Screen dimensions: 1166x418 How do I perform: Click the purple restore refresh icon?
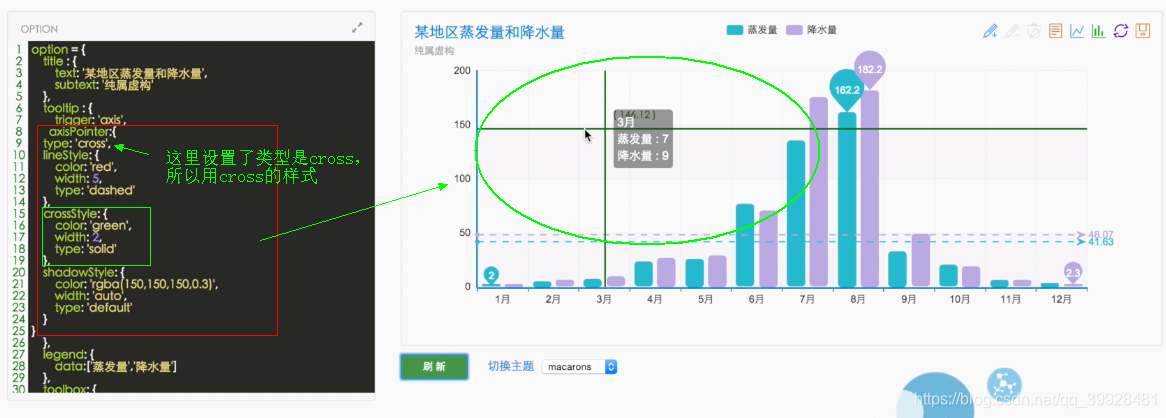coord(1121,30)
